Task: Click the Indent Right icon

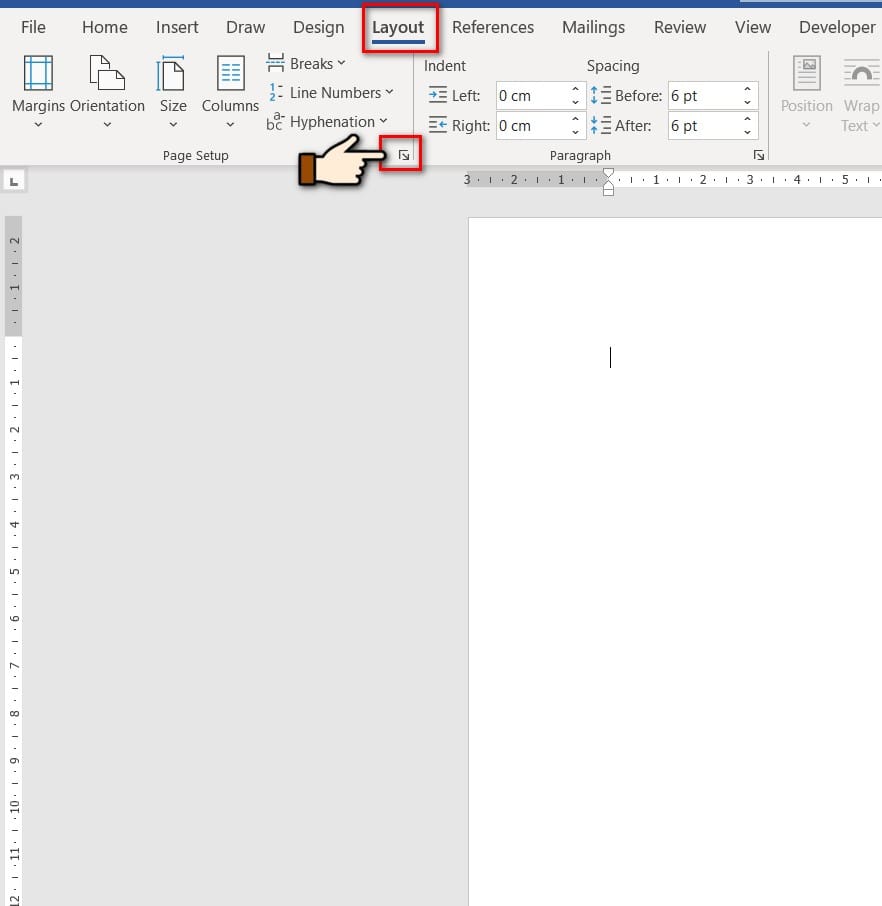Action: point(438,125)
